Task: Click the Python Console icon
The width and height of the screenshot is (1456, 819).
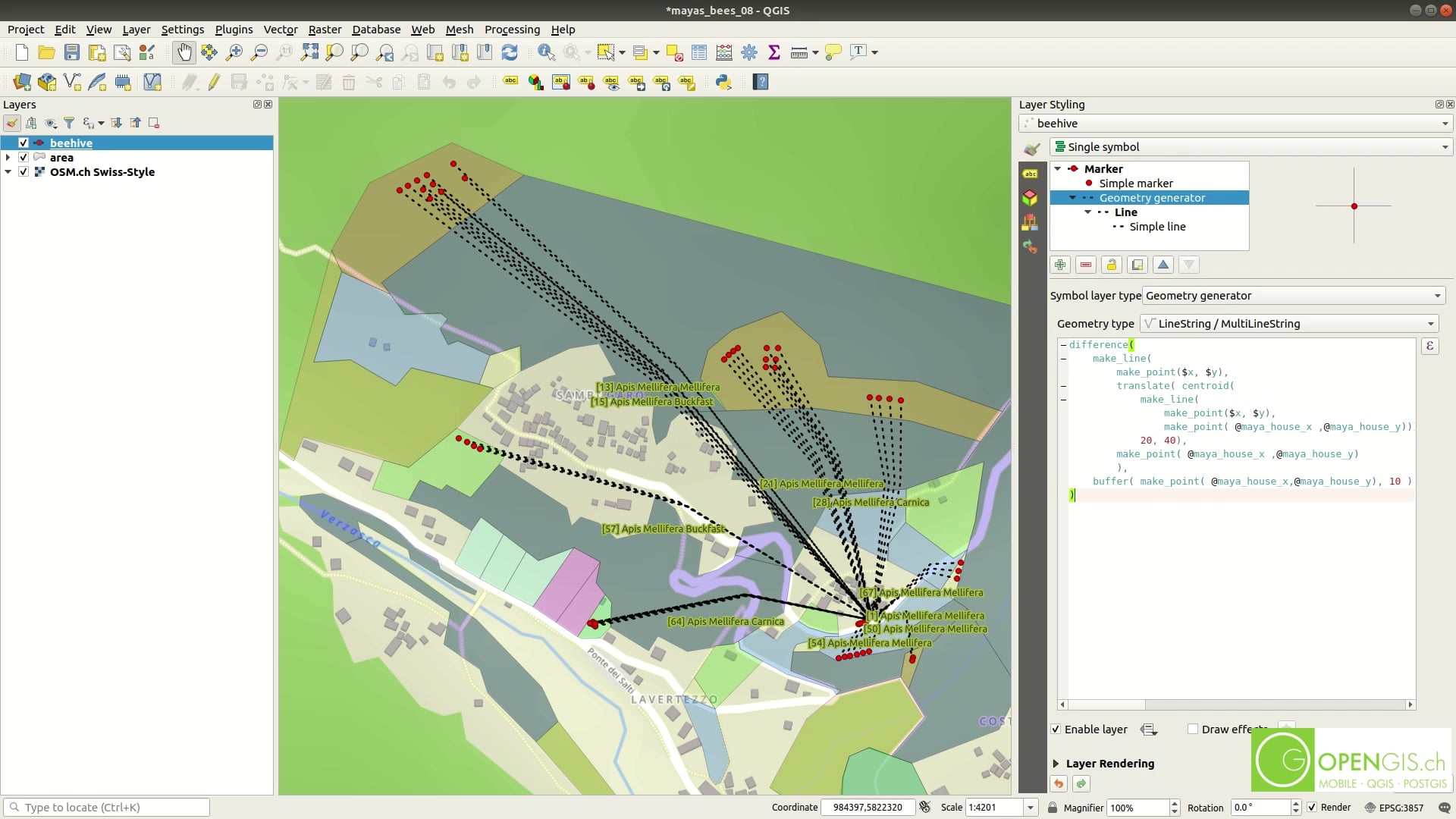Action: [x=723, y=82]
